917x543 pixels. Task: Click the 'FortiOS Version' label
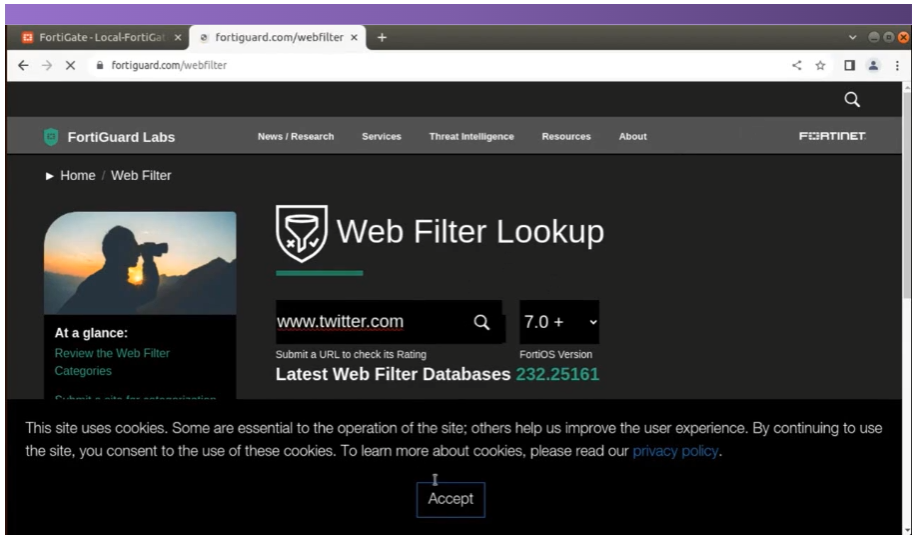[556, 355]
